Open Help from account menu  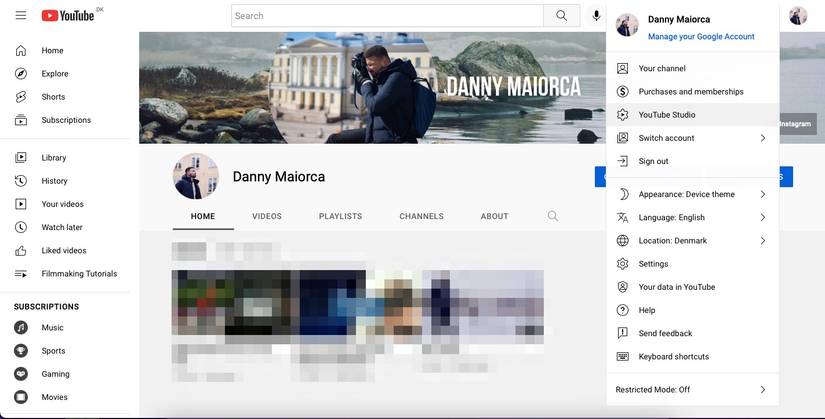(x=692, y=310)
